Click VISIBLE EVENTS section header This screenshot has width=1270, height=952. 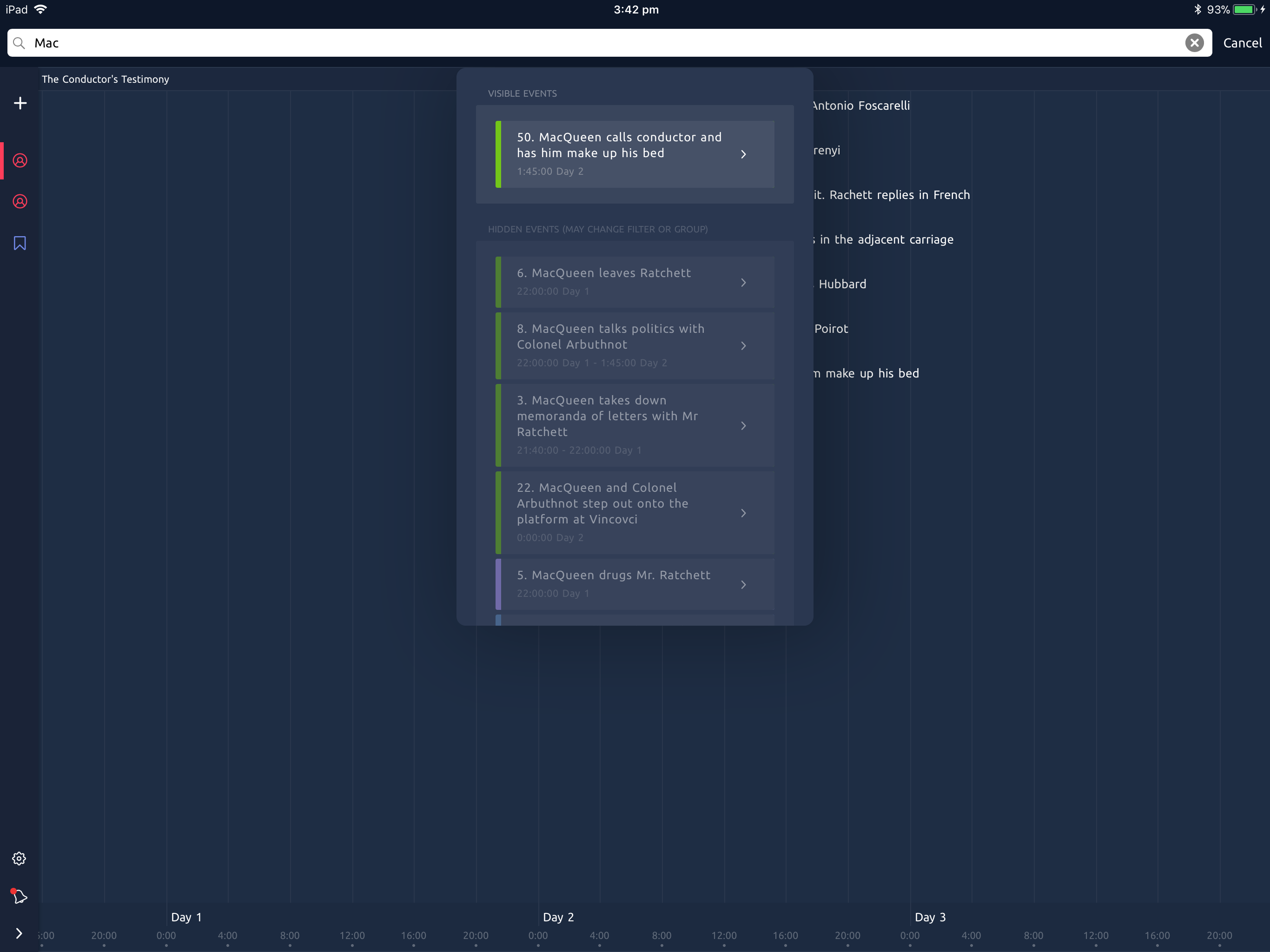click(522, 93)
